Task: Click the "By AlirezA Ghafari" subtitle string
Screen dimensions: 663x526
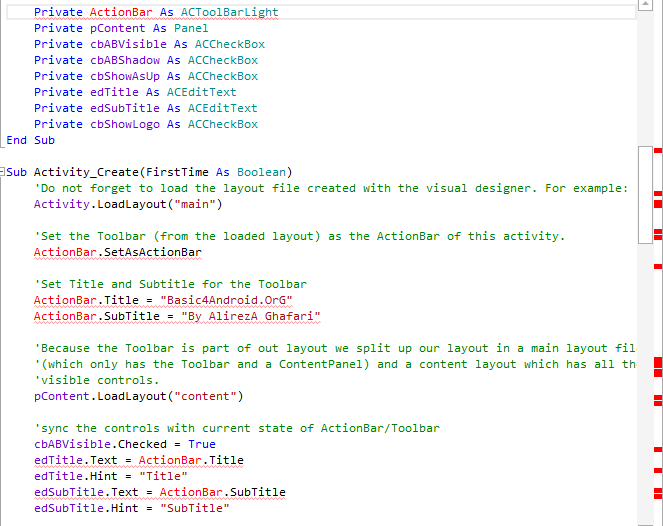Action: [251, 316]
